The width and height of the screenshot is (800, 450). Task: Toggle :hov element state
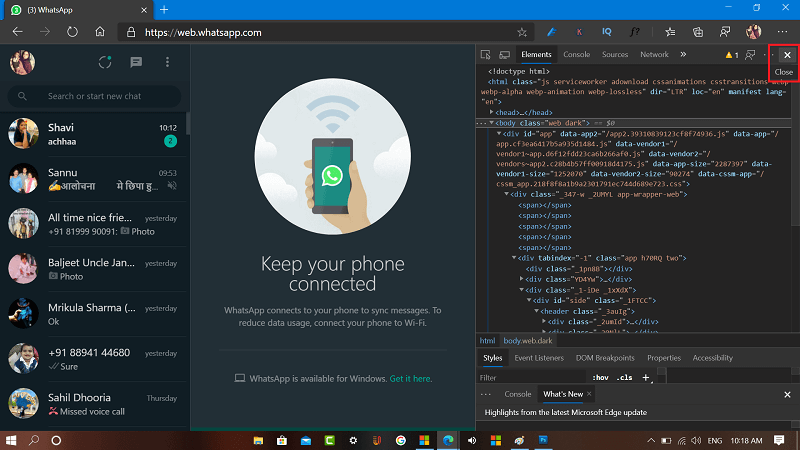[x=601, y=378]
